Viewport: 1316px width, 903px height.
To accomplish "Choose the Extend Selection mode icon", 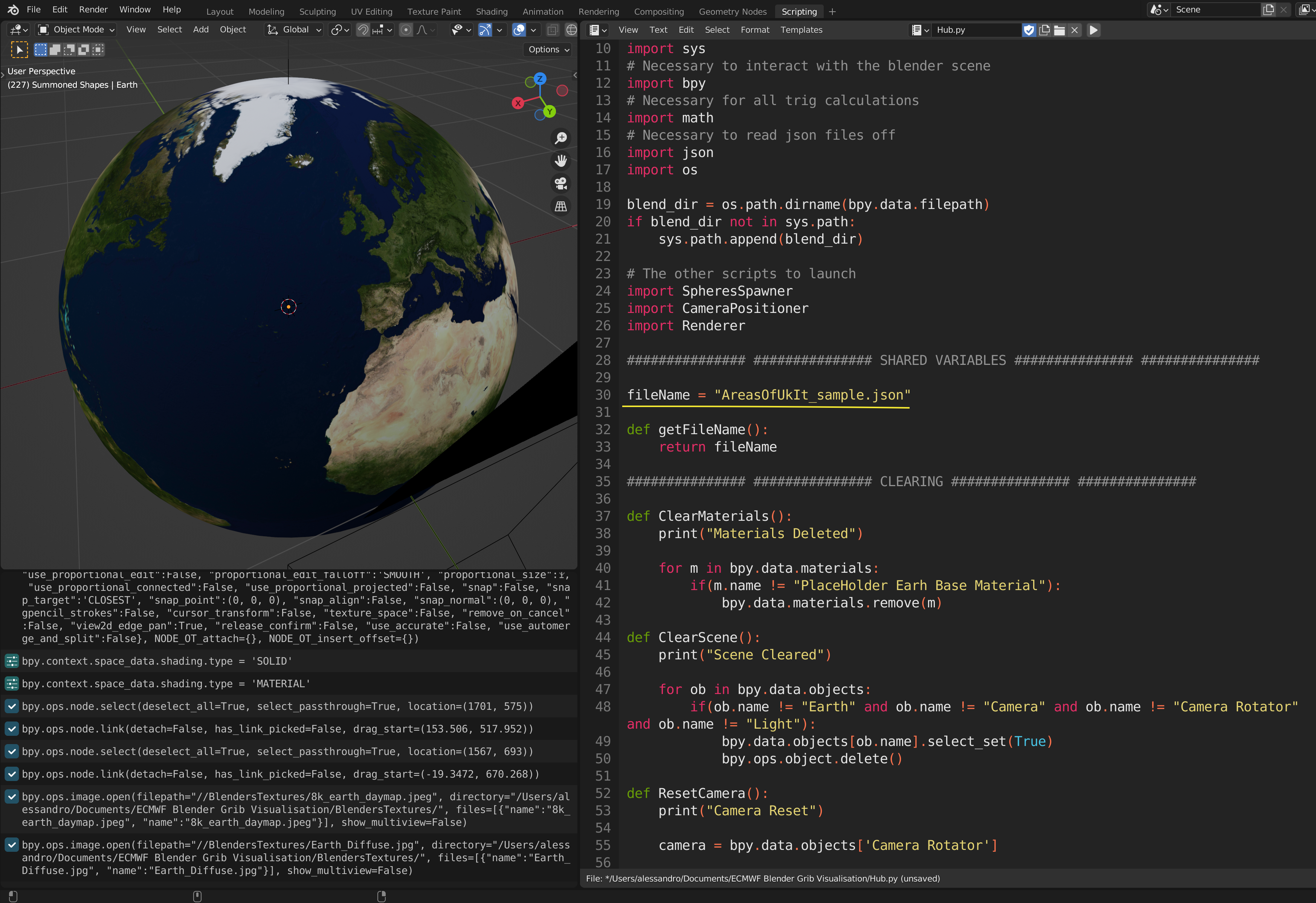I will click(55, 50).
